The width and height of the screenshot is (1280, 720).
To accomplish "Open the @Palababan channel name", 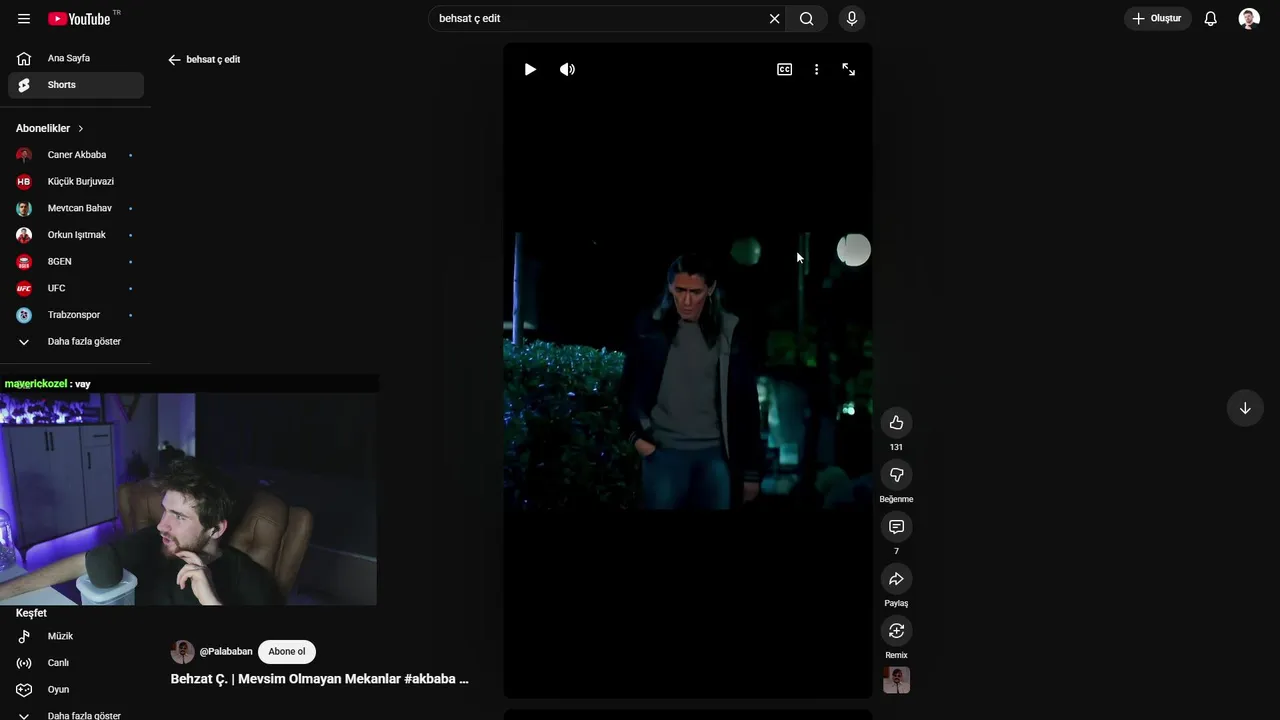I will point(226,652).
